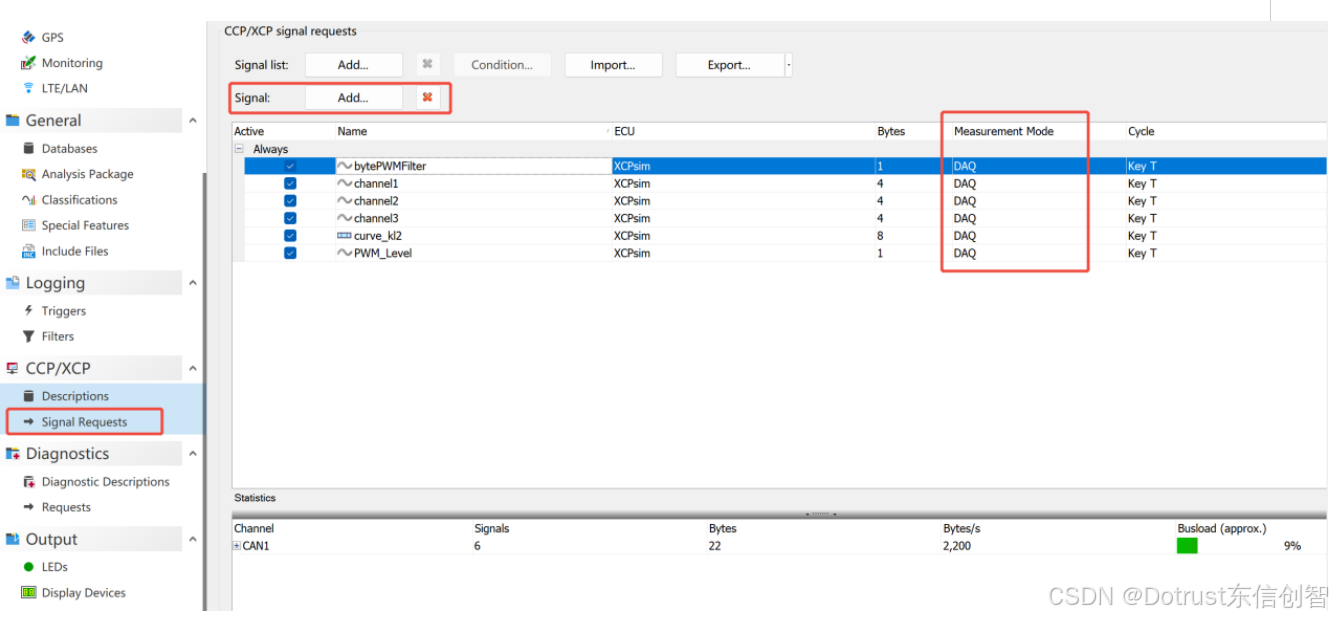The height and width of the screenshot is (618, 1333).
Task: Click the bytePWMFilter name field
Action: pos(474,166)
